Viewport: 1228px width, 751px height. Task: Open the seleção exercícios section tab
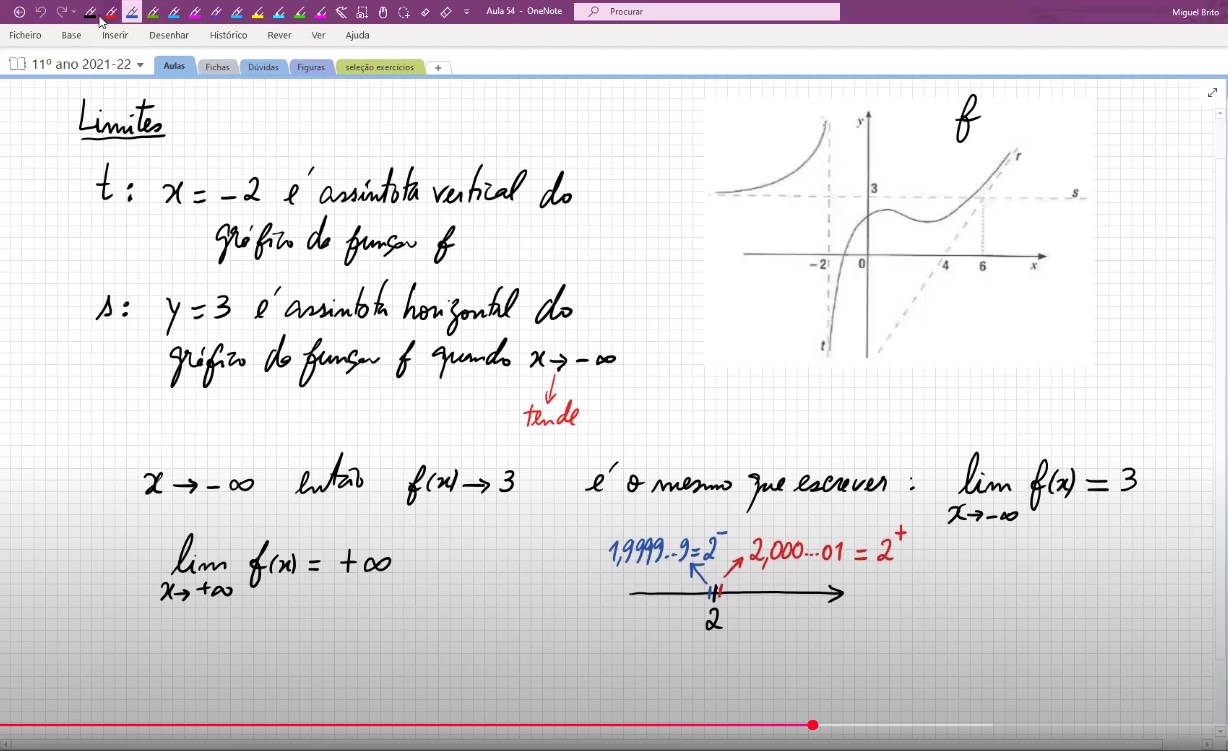tap(379, 67)
